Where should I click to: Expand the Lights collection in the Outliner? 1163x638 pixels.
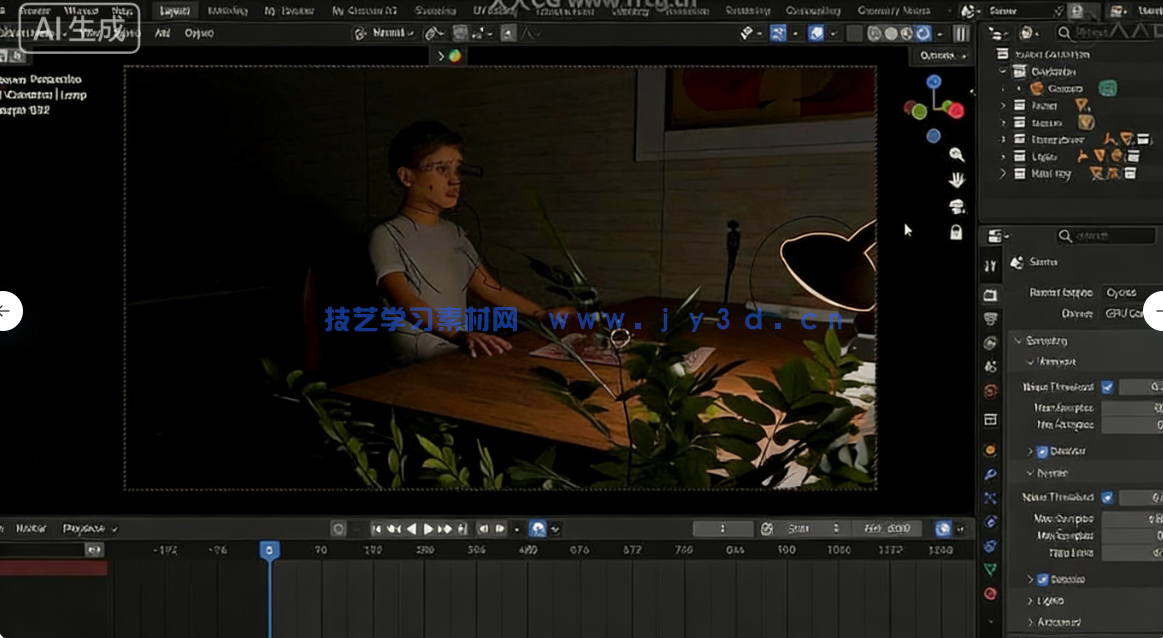1003,156
